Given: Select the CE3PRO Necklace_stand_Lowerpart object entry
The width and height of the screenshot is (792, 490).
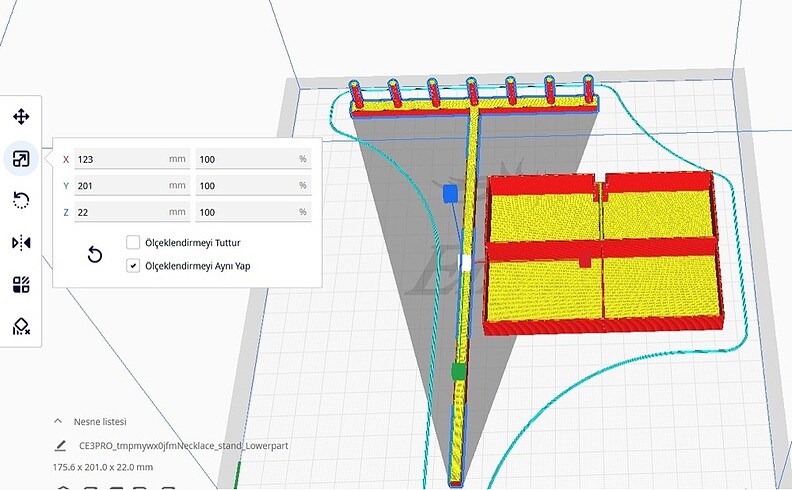Looking at the screenshot, I should [182, 445].
